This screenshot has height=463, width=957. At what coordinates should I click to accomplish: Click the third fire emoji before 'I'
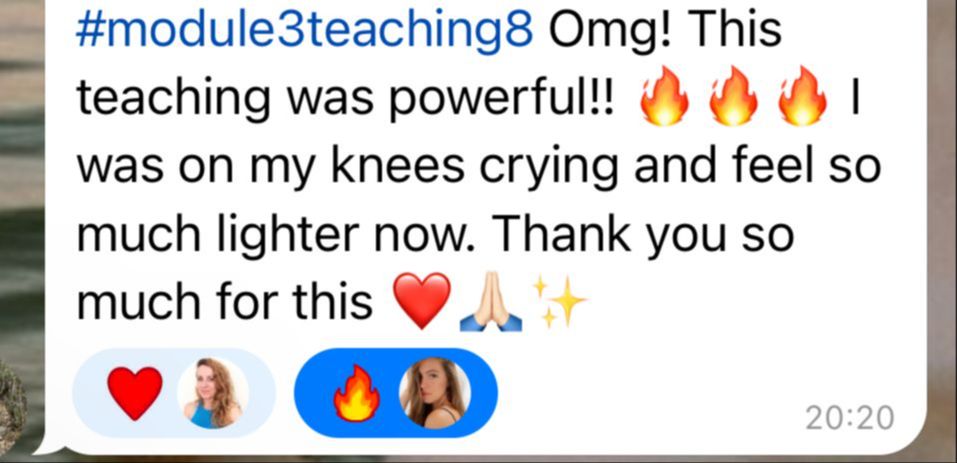click(x=803, y=96)
